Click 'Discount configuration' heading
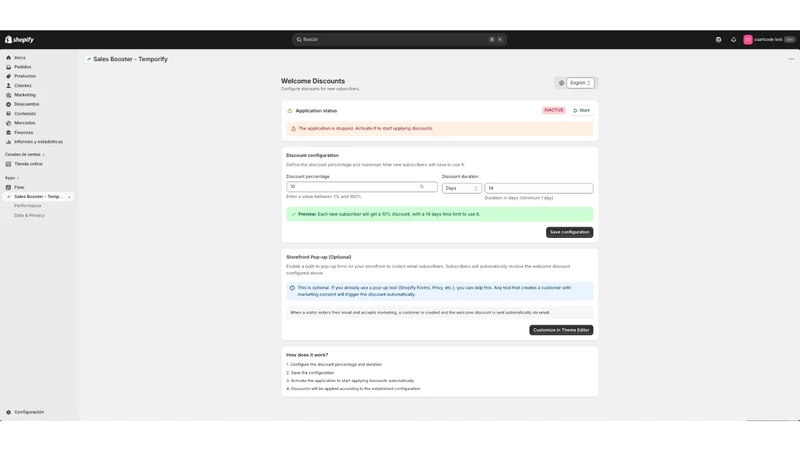This screenshot has width=800, height=450. [312, 156]
